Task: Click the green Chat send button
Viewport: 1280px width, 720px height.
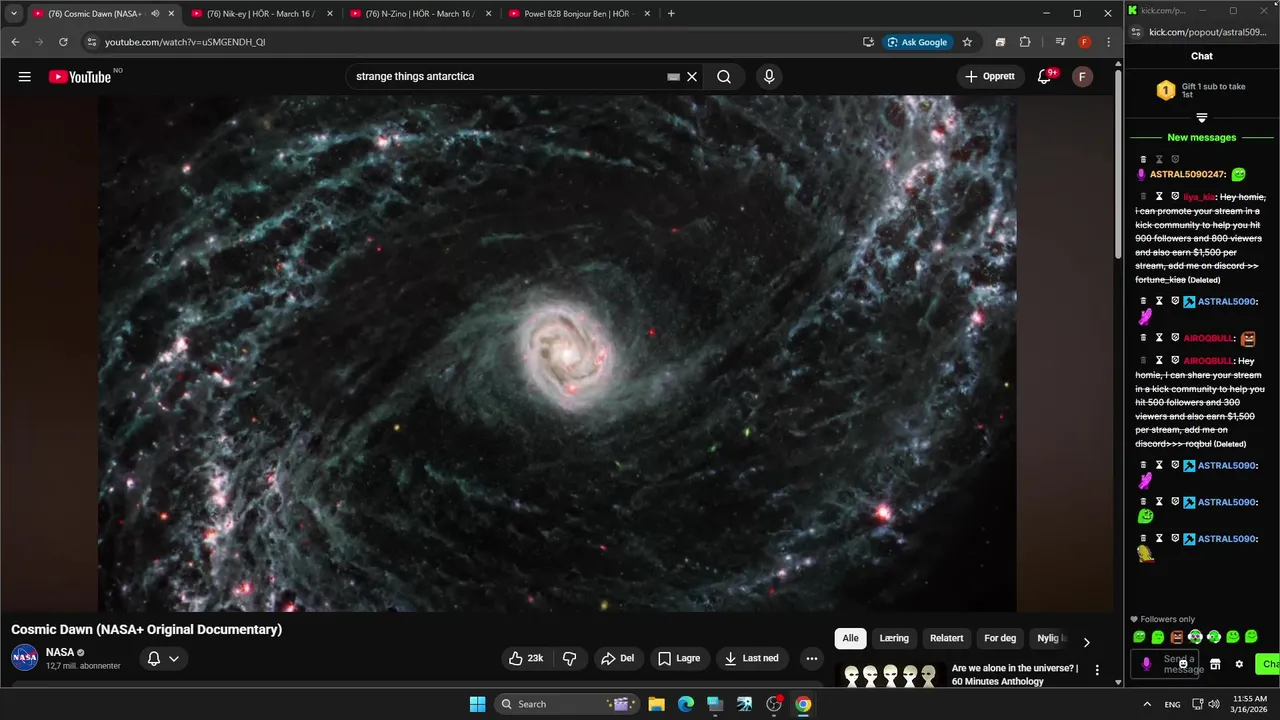Action: tap(1268, 664)
